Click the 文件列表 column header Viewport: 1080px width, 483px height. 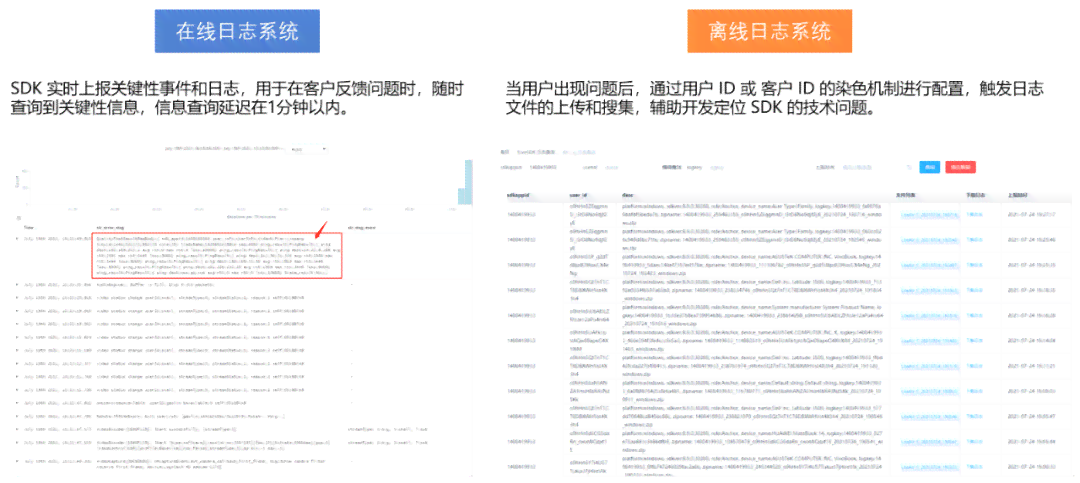(908, 195)
